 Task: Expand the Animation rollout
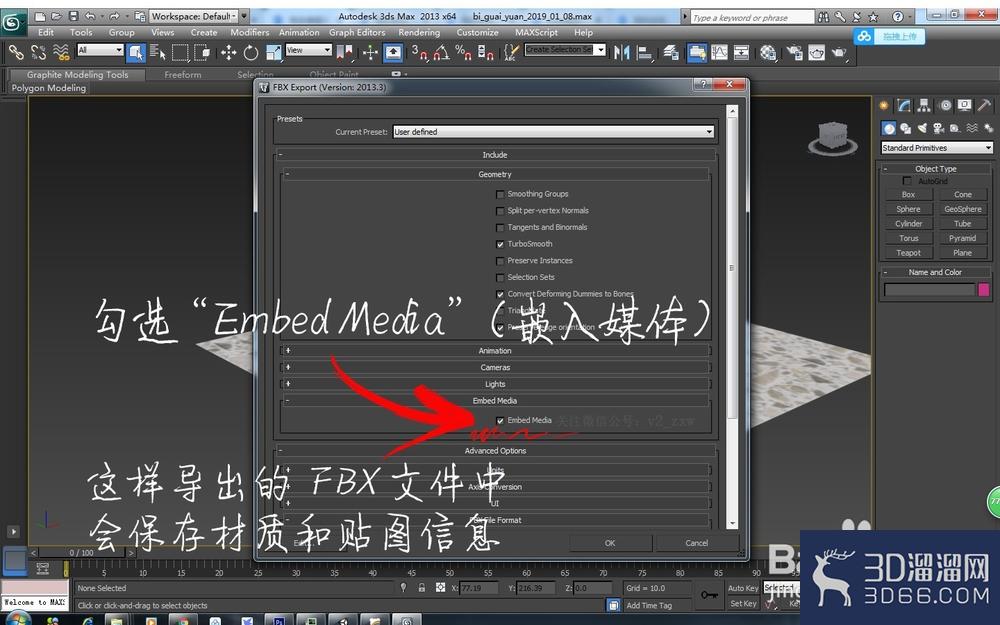[495, 351]
